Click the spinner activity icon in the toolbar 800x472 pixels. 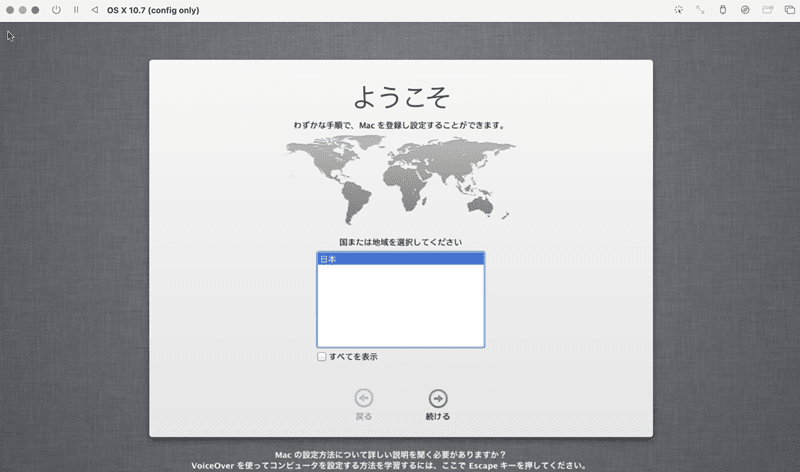678,10
